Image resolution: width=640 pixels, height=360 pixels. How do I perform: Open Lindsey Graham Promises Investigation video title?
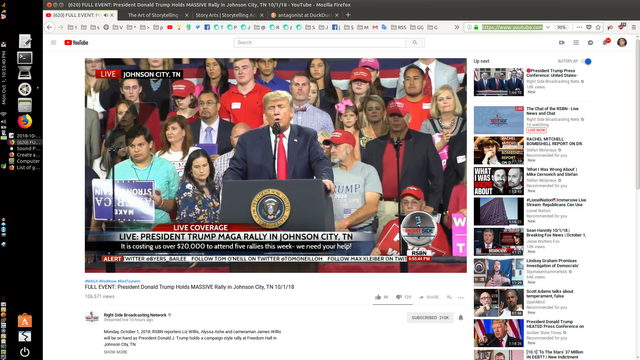tap(553, 263)
